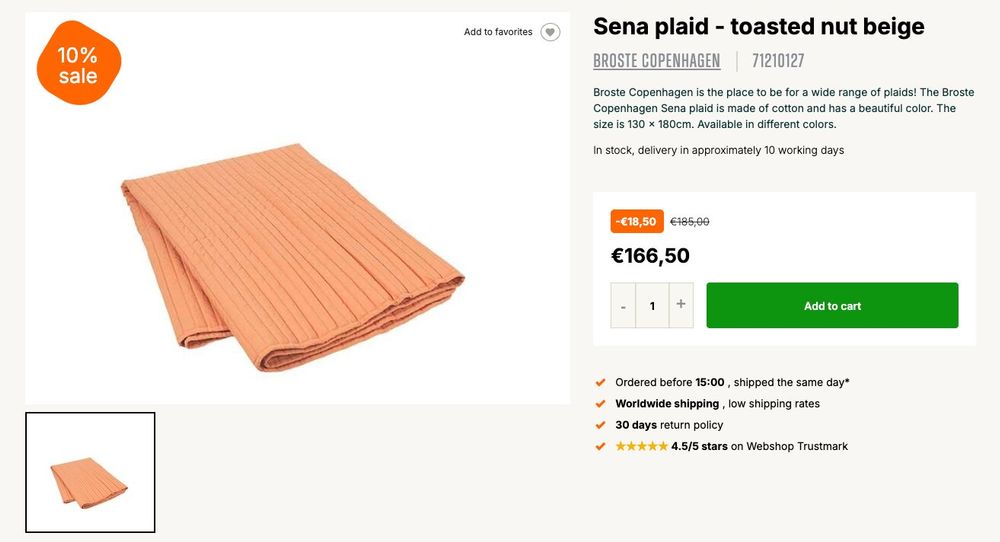Image resolution: width=1000 pixels, height=542 pixels.
Task: Click the quantity input field
Action: [x=652, y=305]
